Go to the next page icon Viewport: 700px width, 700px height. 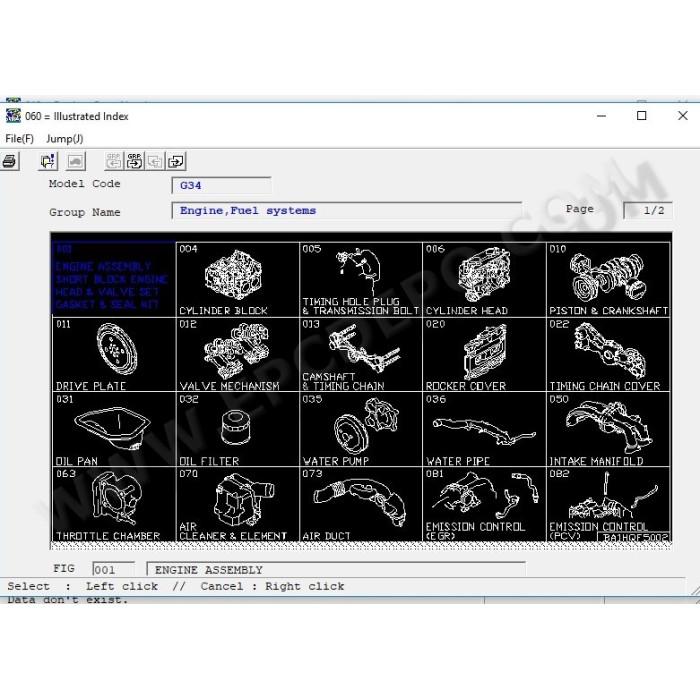[176, 161]
